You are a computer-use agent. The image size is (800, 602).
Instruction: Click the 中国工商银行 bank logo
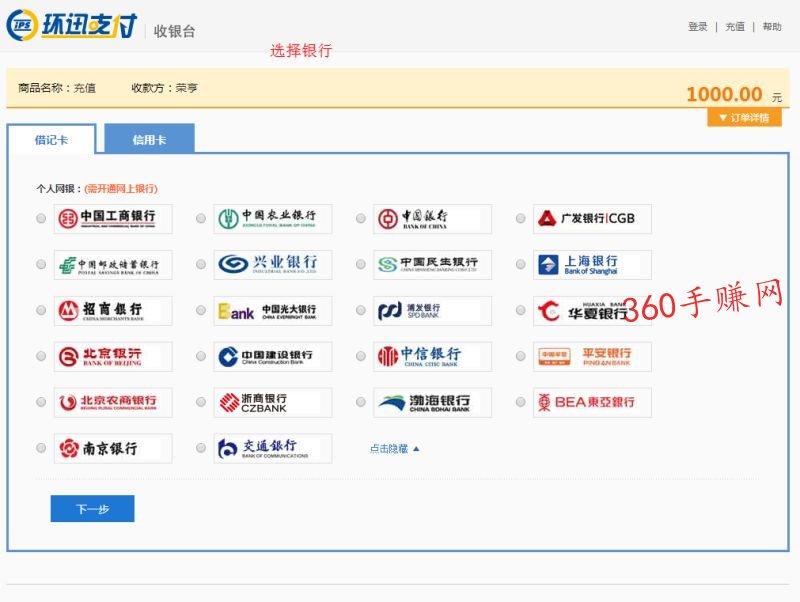click(x=113, y=219)
